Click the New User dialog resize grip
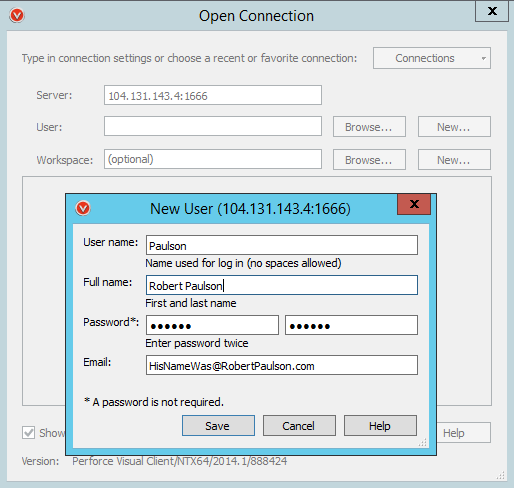This screenshot has height=488, width=514. pos(423,442)
